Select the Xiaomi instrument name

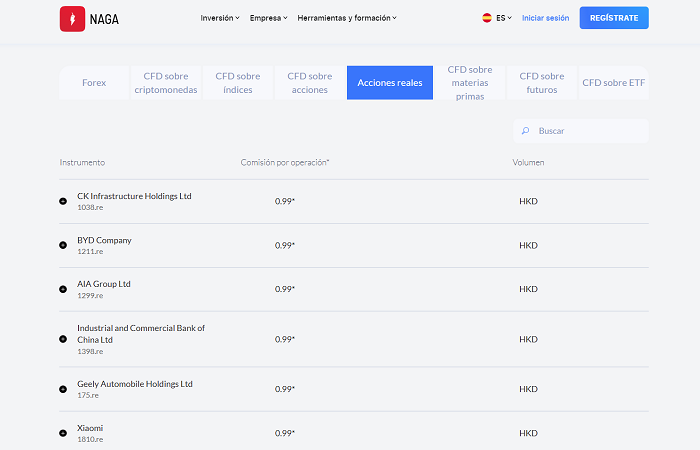click(x=90, y=428)
